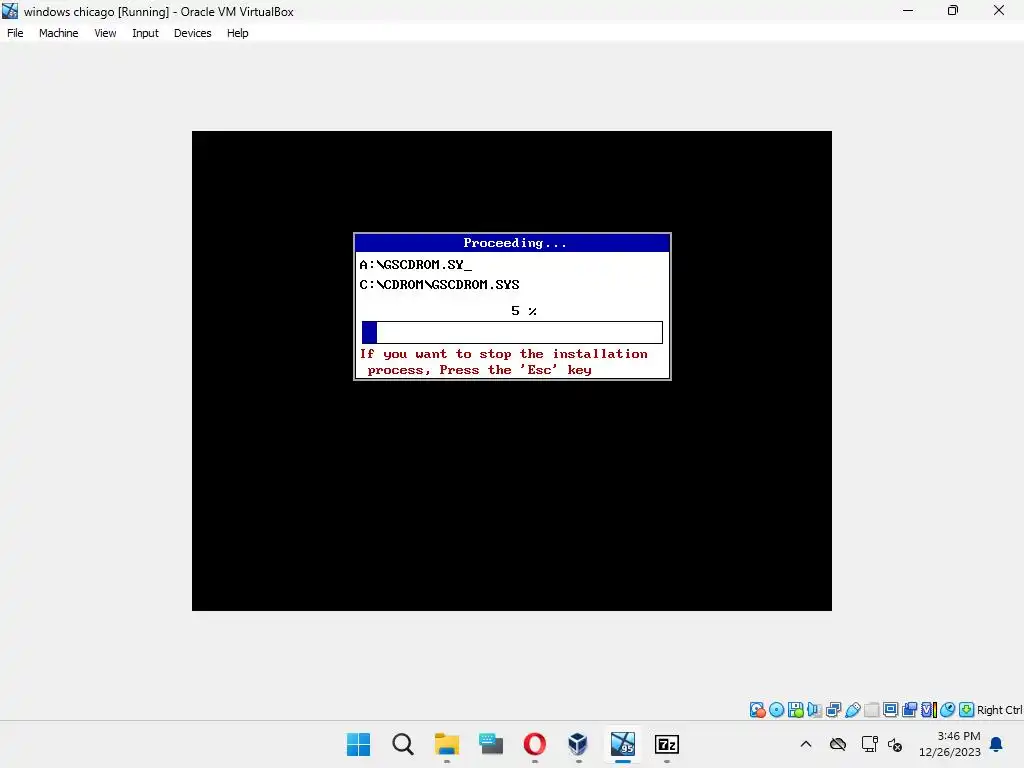Click the A:\GSCDROM.SY_ source path
Image resolution: width=1024 pixels, height=768 pixels.
coord(415,264)
